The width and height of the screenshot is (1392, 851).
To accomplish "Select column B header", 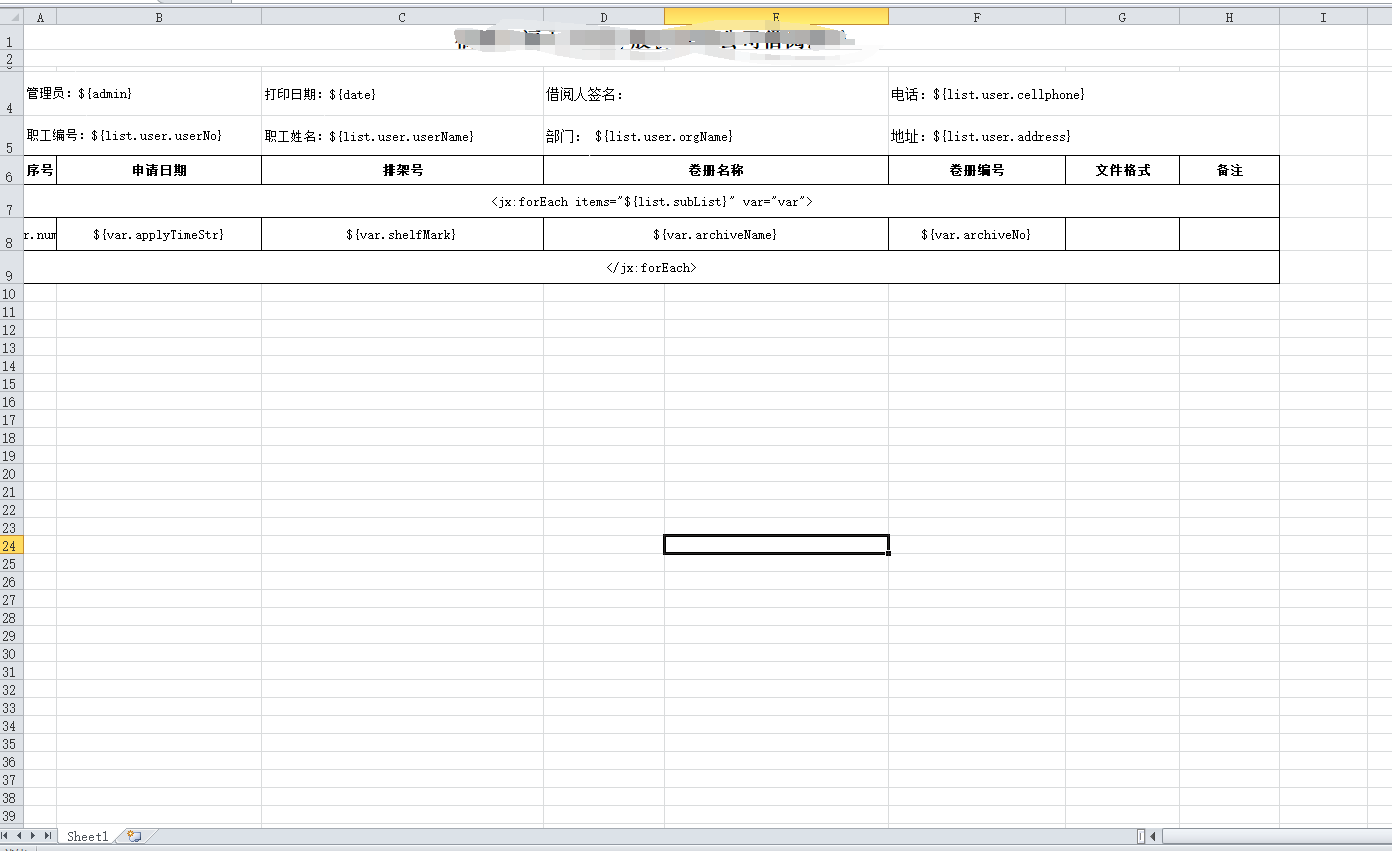I will (x=158, y=16).
